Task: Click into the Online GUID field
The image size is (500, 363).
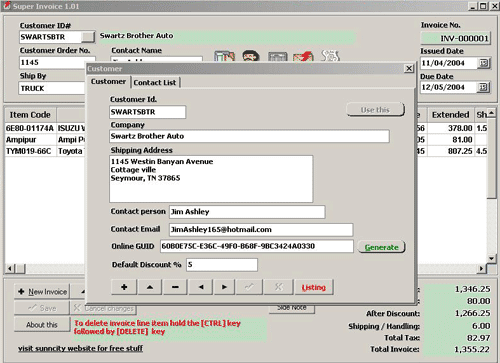Action: pos(257,246)
